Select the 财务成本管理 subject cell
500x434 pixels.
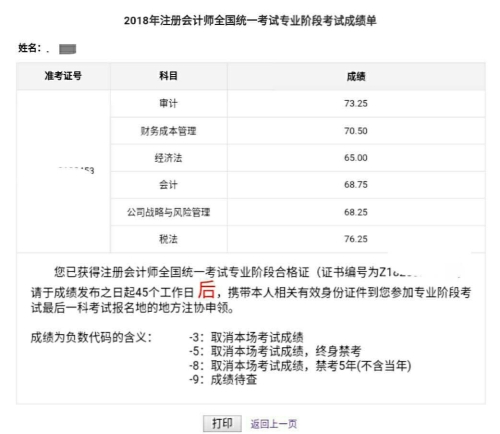tap(169, 131)
